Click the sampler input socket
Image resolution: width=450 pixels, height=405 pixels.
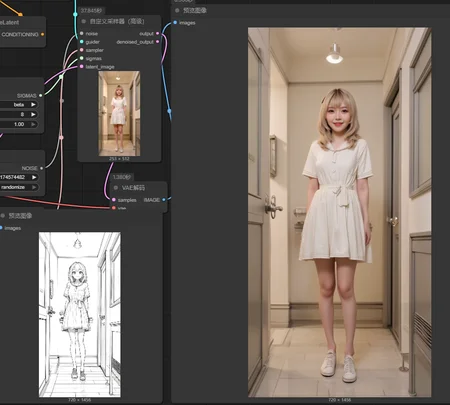tap(82, 50)
